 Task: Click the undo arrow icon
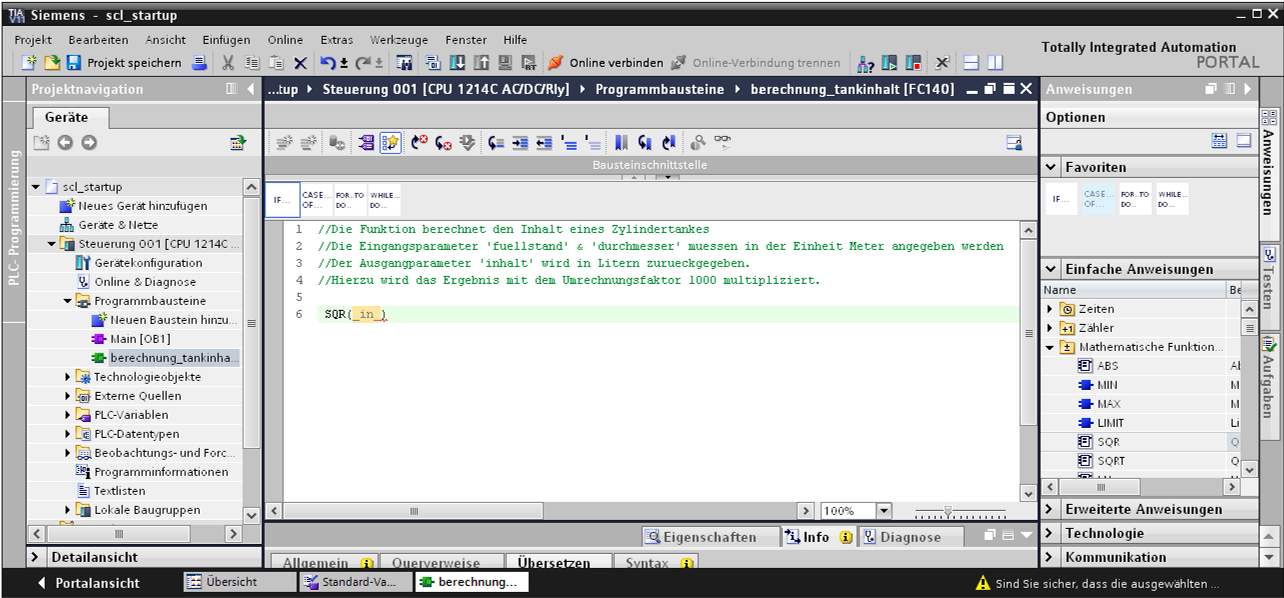click(328, 63)
